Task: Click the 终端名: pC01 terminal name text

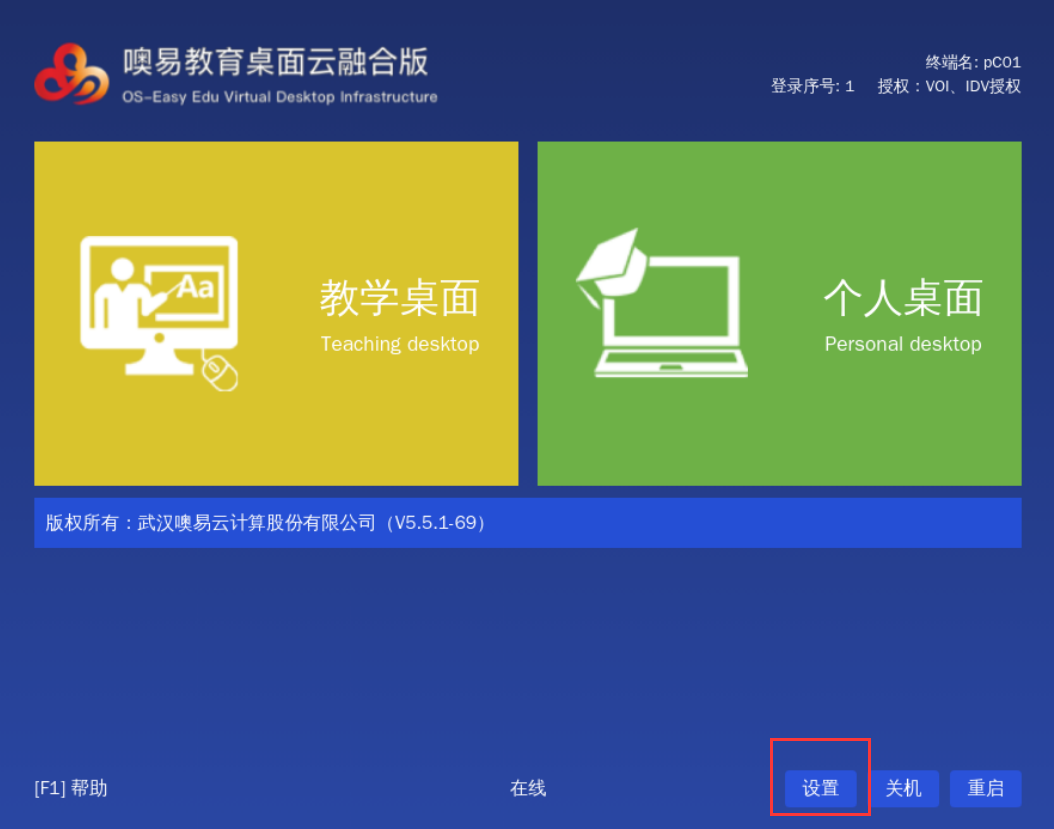Action: [x=973, y=63]
